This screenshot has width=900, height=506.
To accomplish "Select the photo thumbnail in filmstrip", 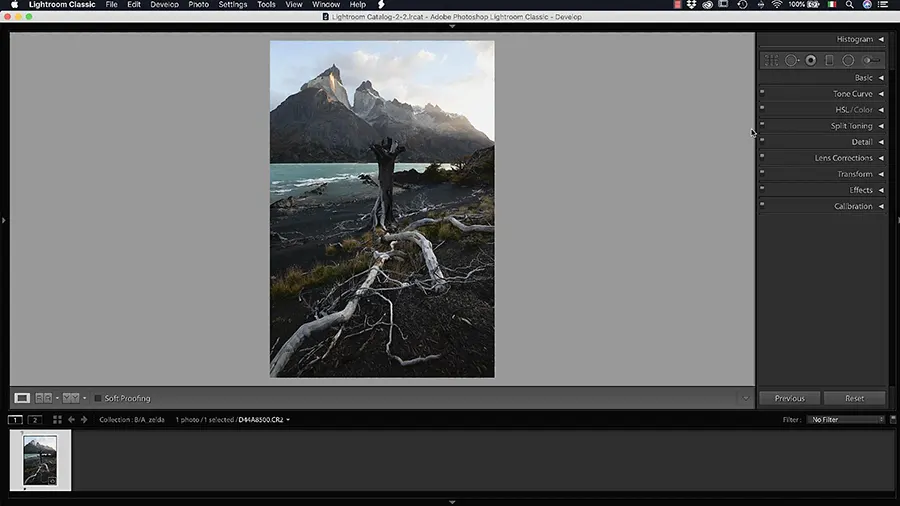I will [40, 460].
